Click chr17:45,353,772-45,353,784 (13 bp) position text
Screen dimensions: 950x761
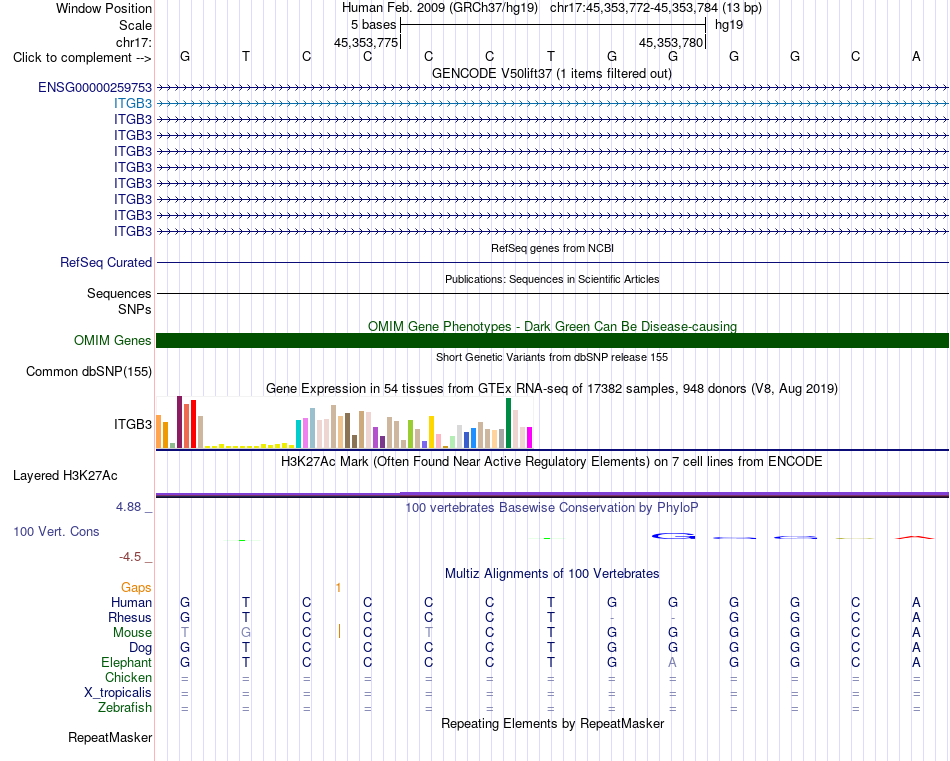pyautogui.click(x=656, y=8)
